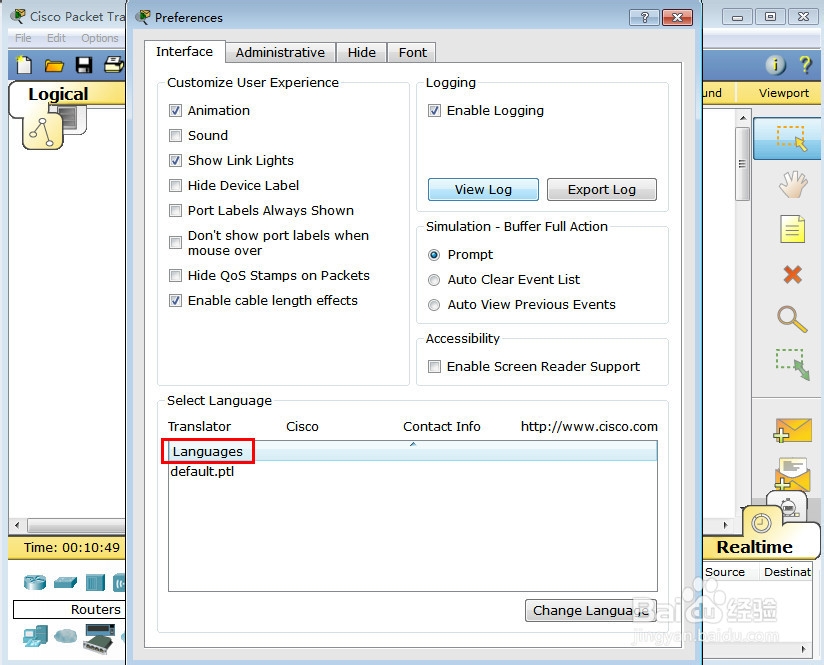
Task: Click the Logical workspace topology icon
Action: (x=42, y=131)
